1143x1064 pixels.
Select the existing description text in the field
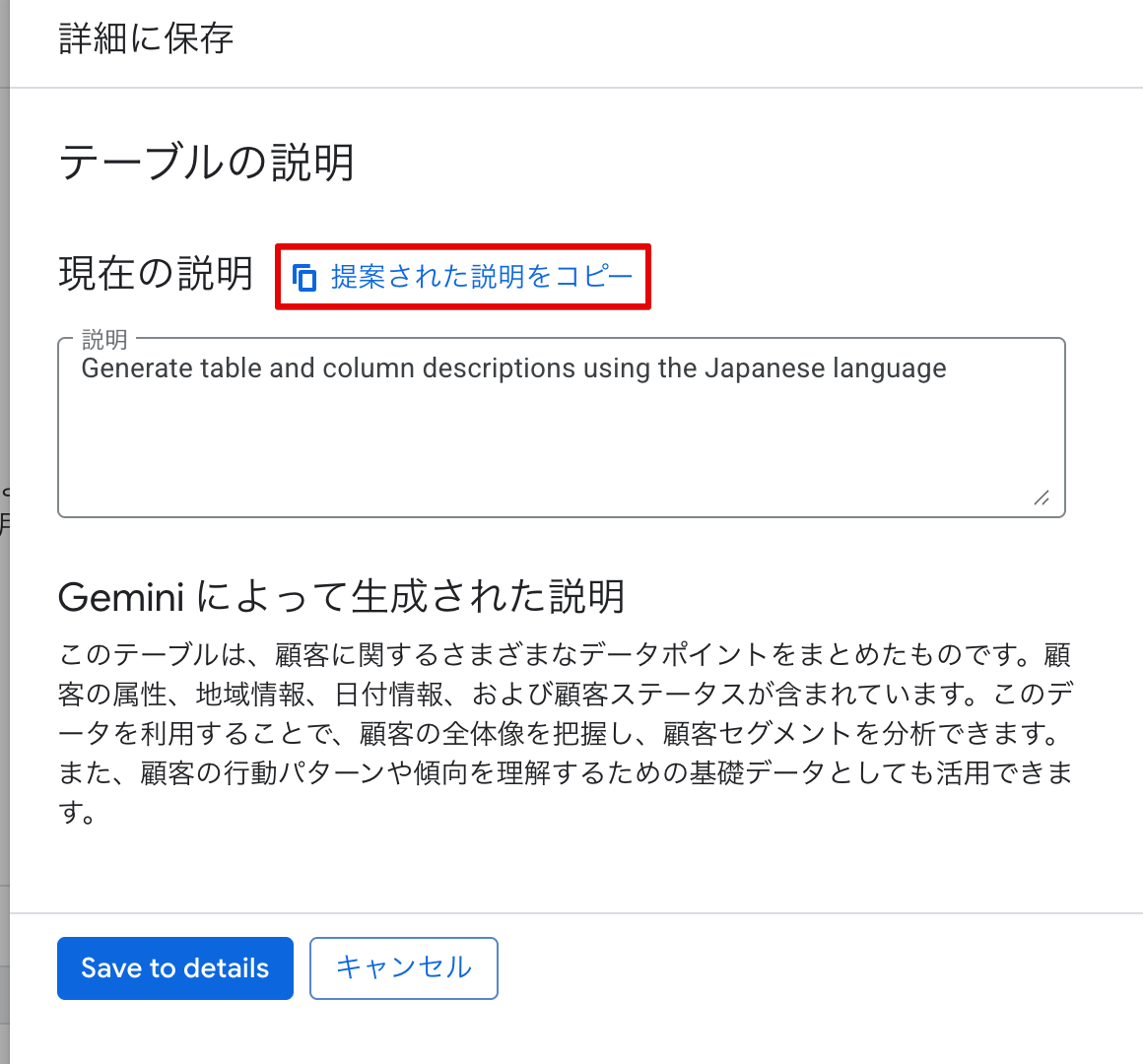pos(512,367)
